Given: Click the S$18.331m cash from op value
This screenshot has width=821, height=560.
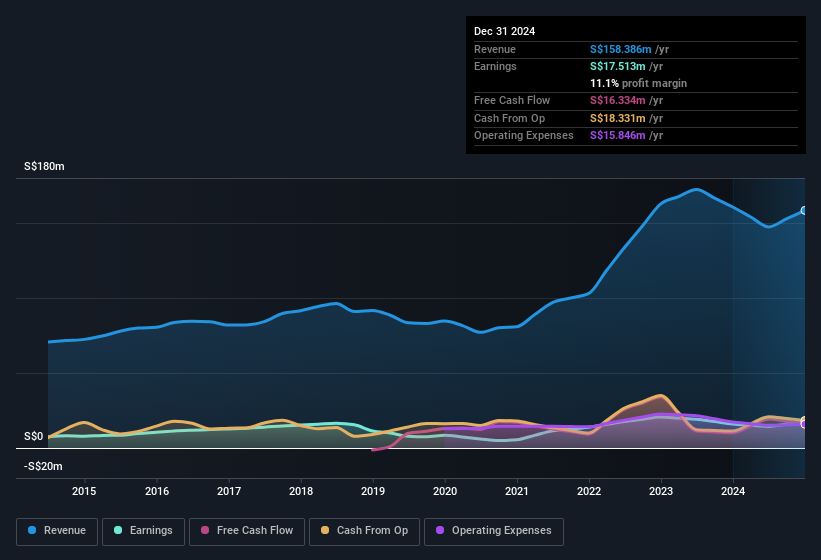Looking at the screenshot, I should [x=617, y=118].
